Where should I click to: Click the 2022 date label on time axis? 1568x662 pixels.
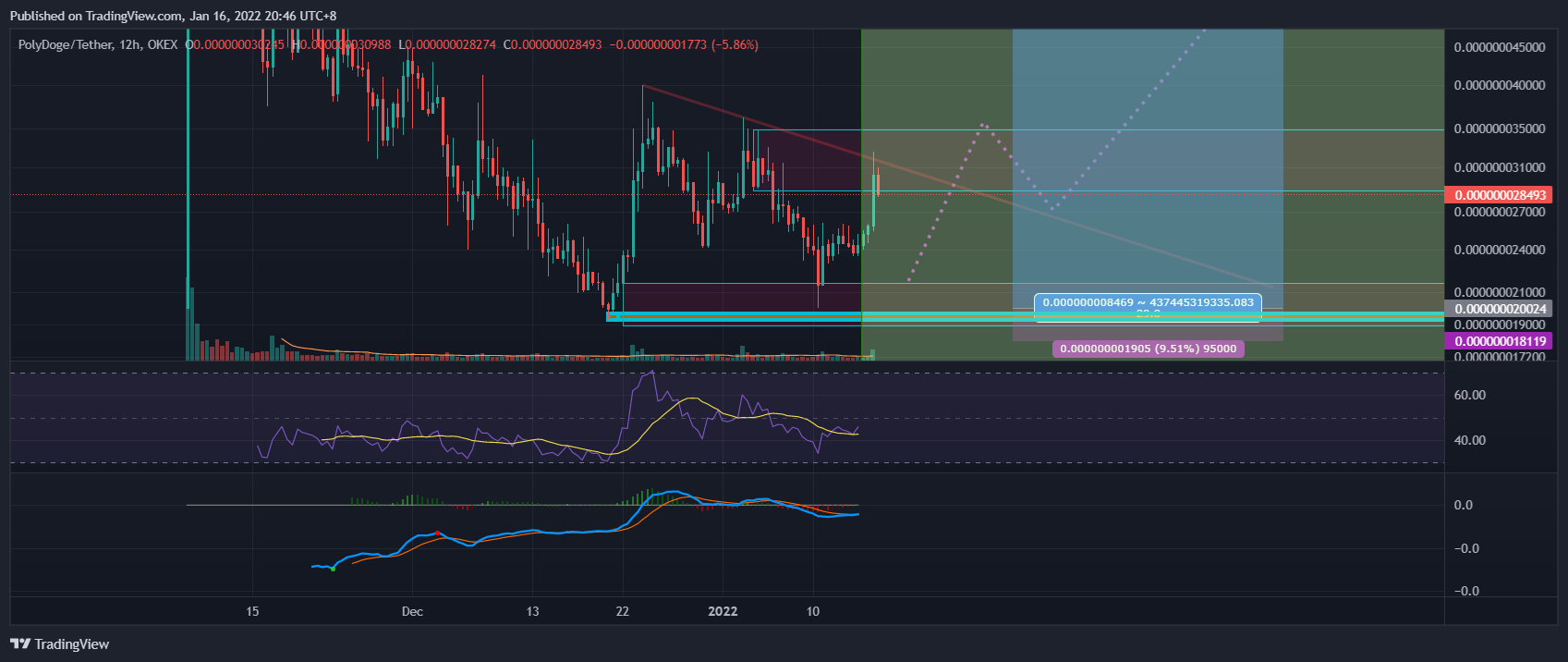click(723, 611)
